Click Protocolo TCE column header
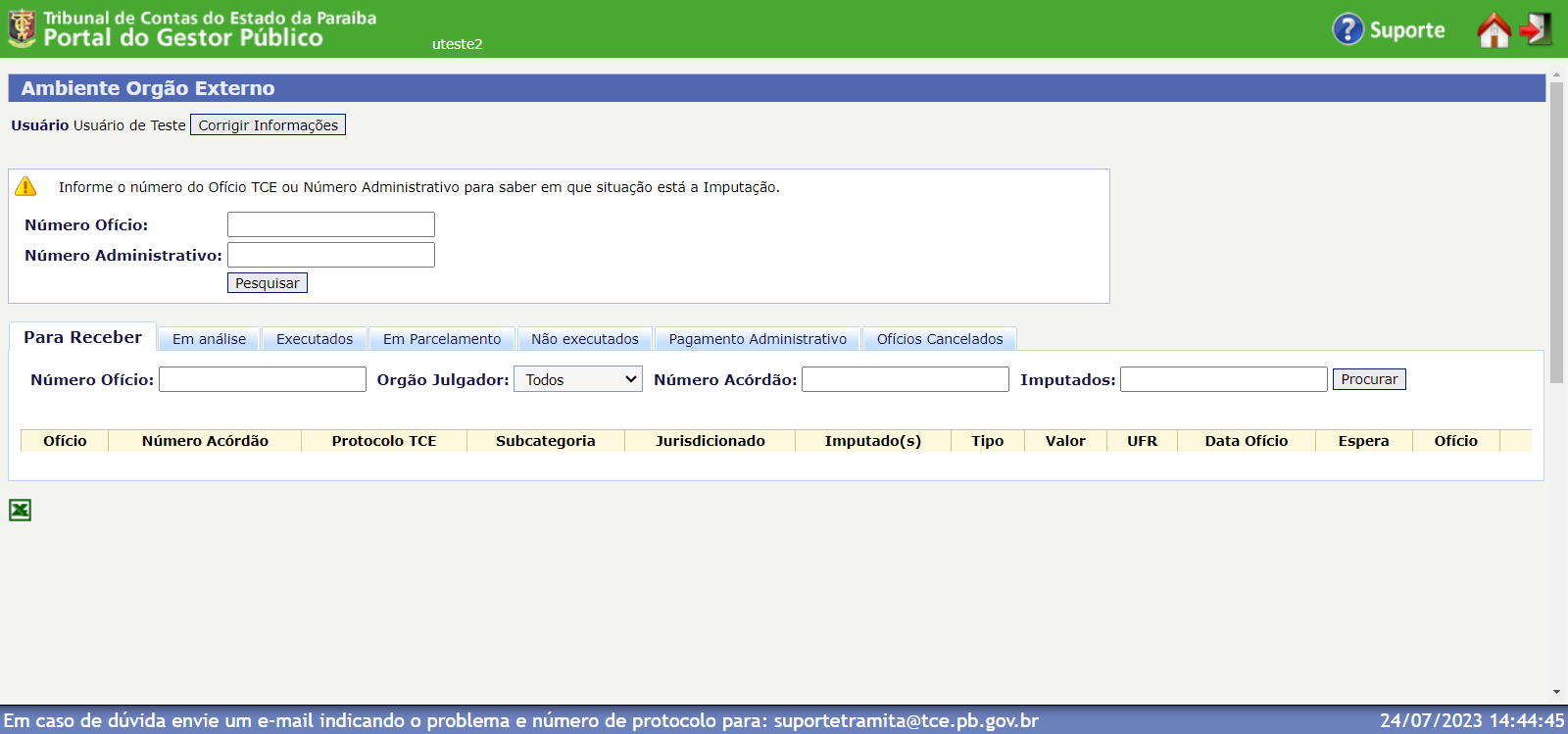Image resolution: width=1568 pixels, height=734 pixels. click(384, 441)
